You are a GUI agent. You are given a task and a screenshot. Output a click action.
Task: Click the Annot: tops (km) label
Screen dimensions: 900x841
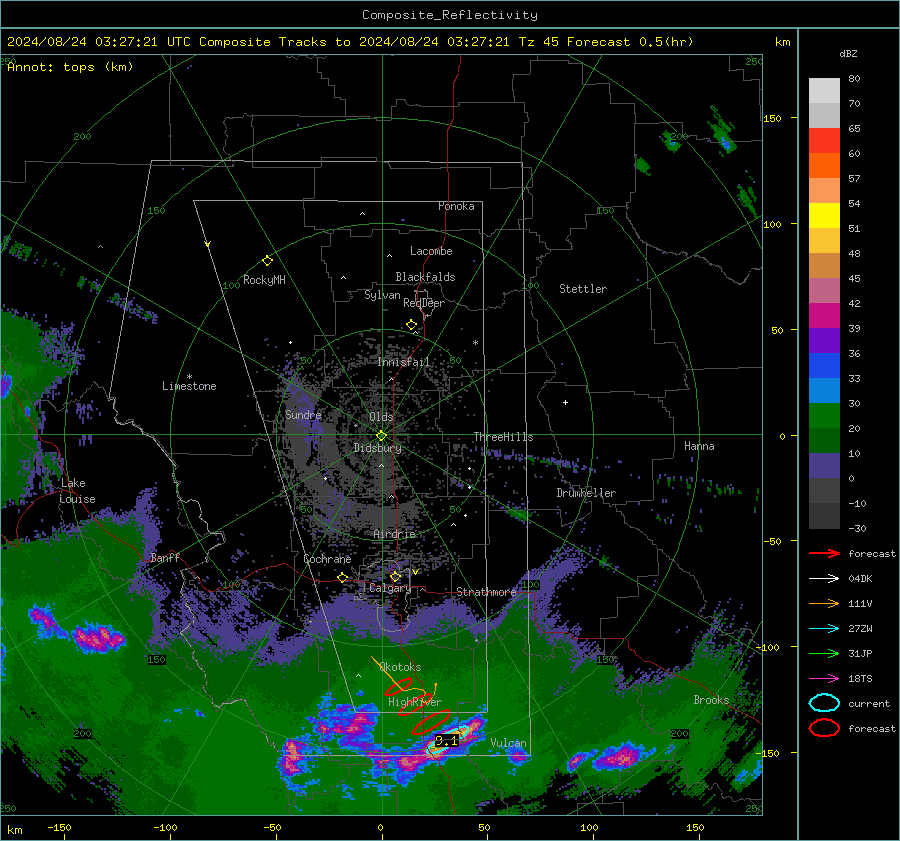click(70, 67)
